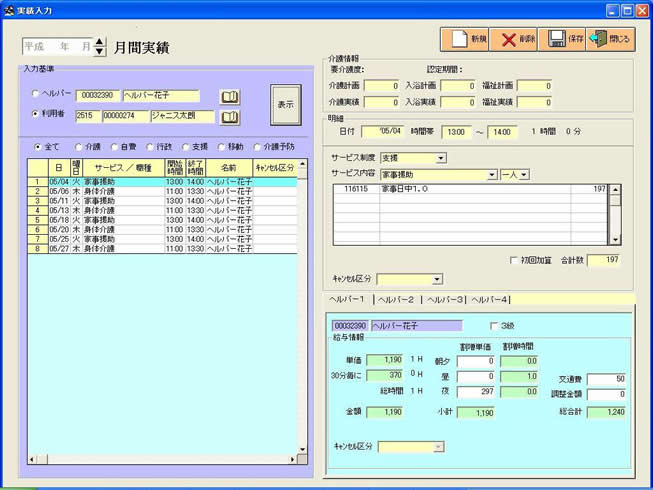
Task: Switch to the ヘルパー2 tab
Action: (x=396, y=299)
